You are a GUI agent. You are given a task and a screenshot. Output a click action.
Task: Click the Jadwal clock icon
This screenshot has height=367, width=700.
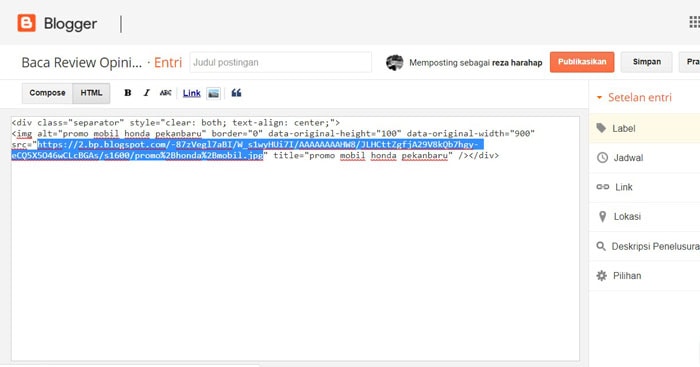point(602,158)
